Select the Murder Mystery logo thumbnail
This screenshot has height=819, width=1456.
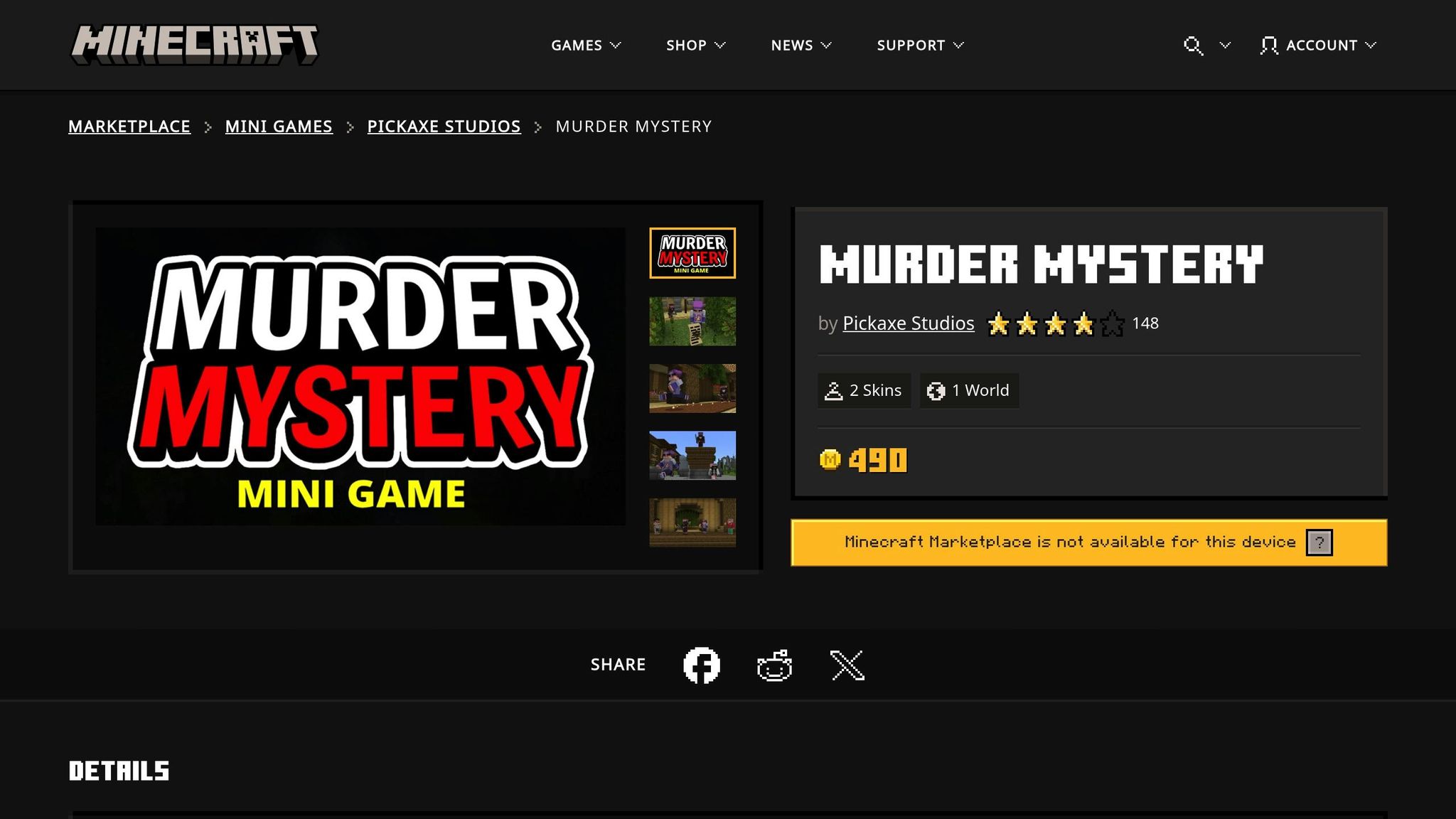click(x=692, y=253)
